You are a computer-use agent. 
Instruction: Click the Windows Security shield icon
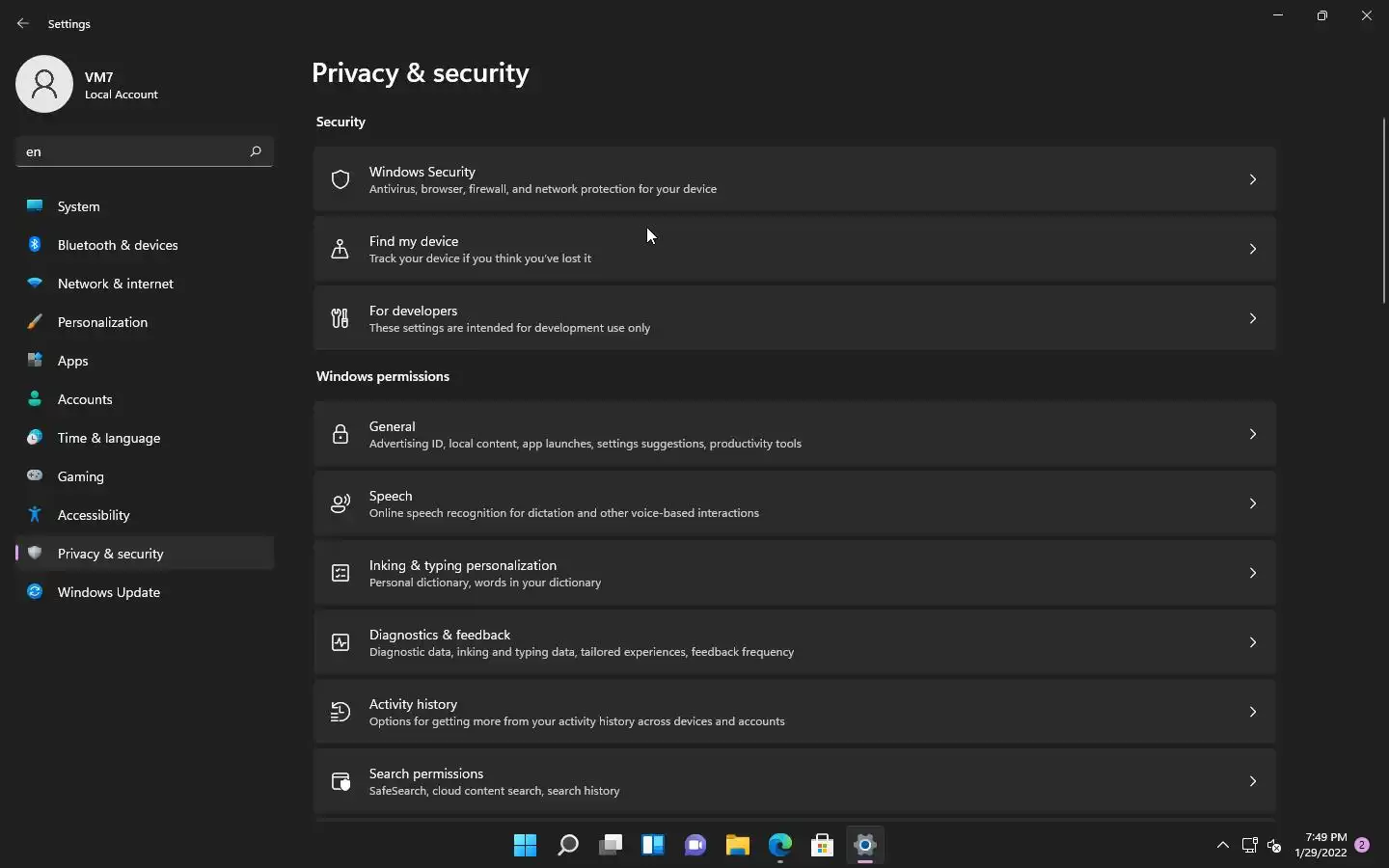pyautogui.click(x=340, y=179)
